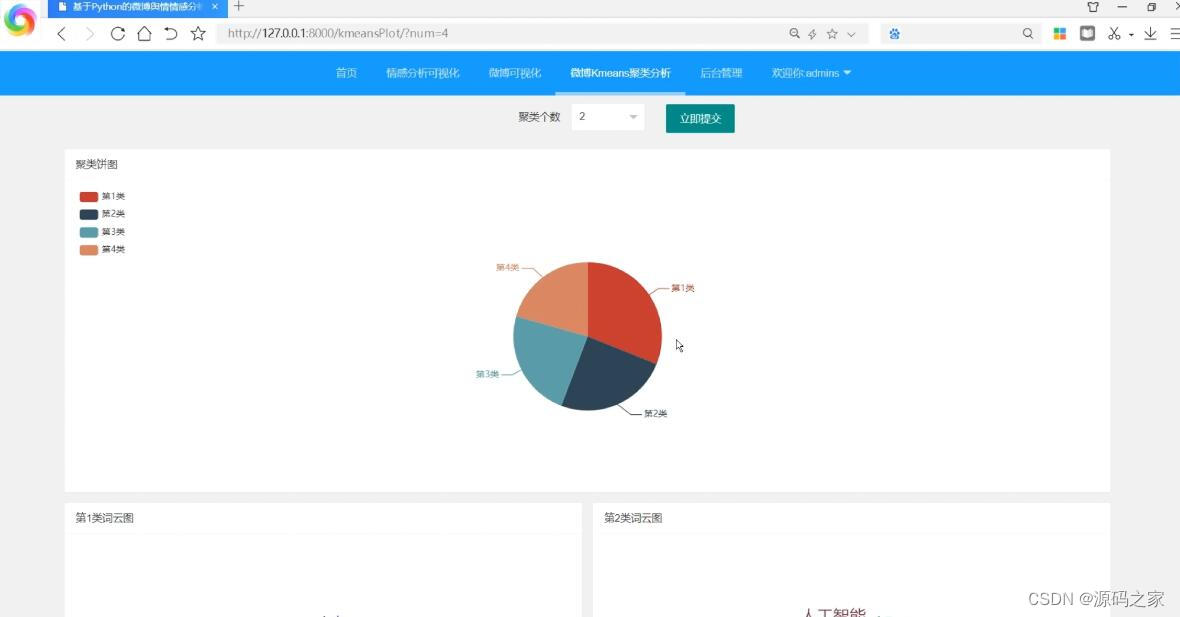Toggle the 第4类 legend swatch
Image resolution: width=1180 pixels, height=617 pixels.
(89, 250)
